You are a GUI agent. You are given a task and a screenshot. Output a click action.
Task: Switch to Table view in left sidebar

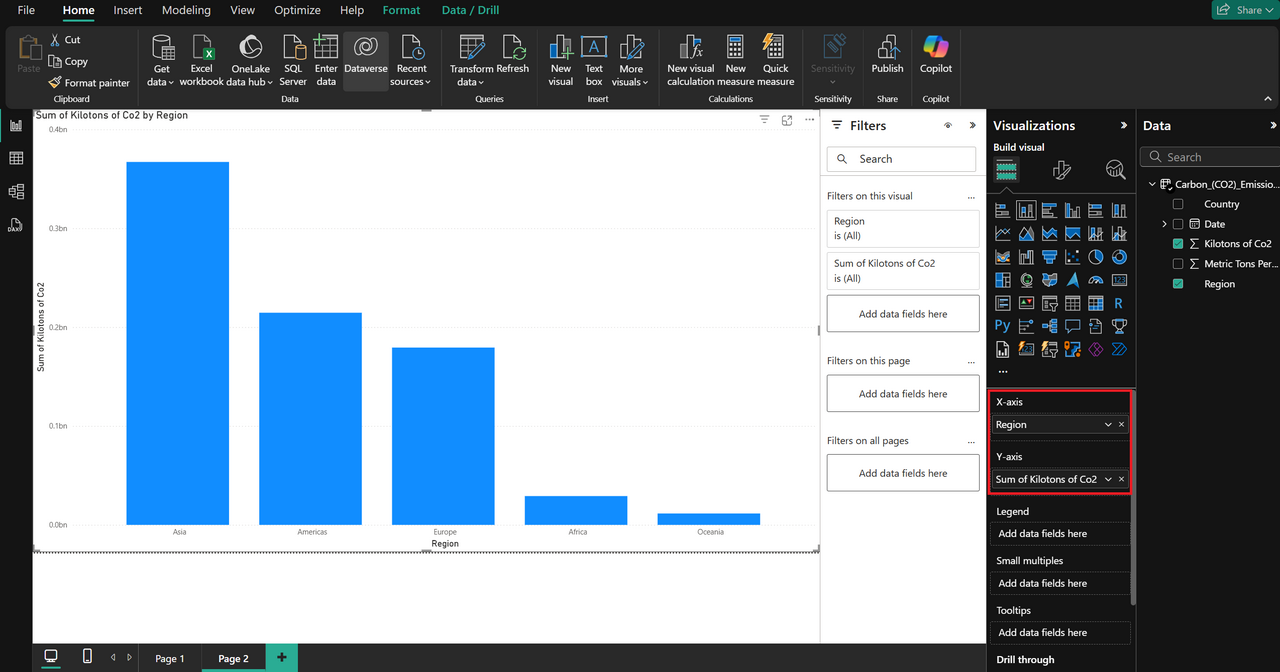[16, 158]
